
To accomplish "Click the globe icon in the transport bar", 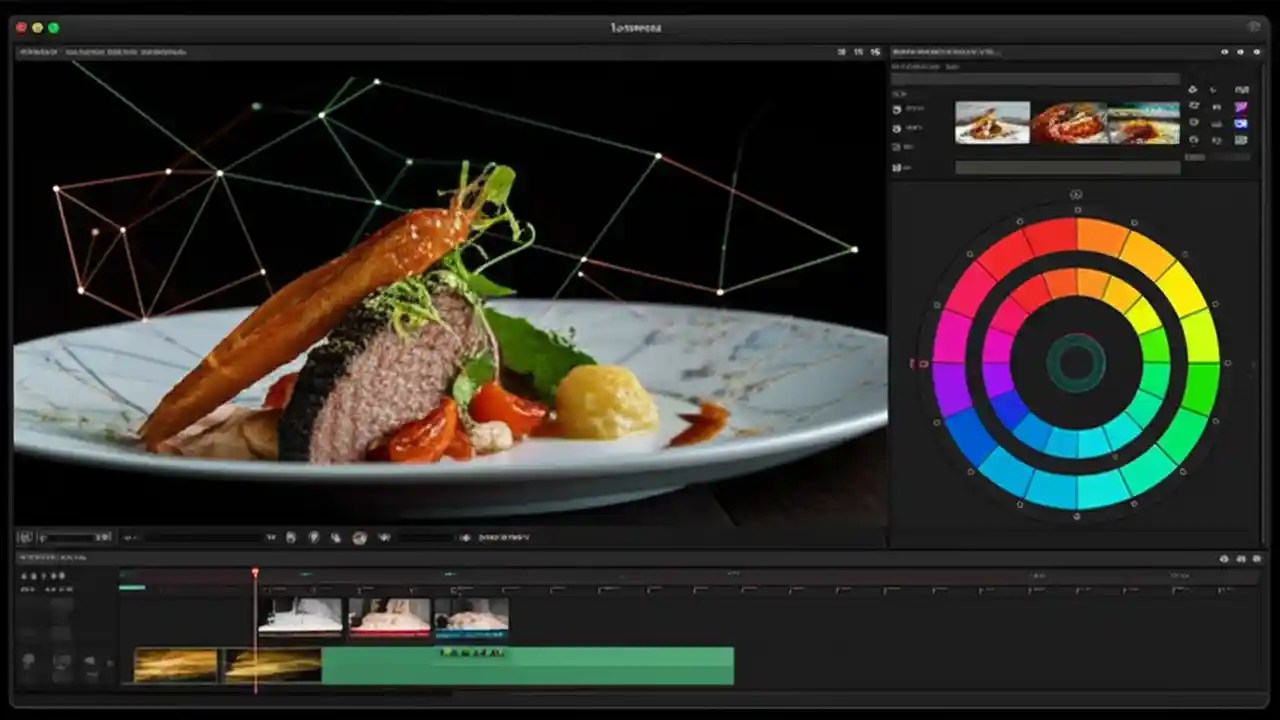I will pyautogui.click(x=360, y=537).
